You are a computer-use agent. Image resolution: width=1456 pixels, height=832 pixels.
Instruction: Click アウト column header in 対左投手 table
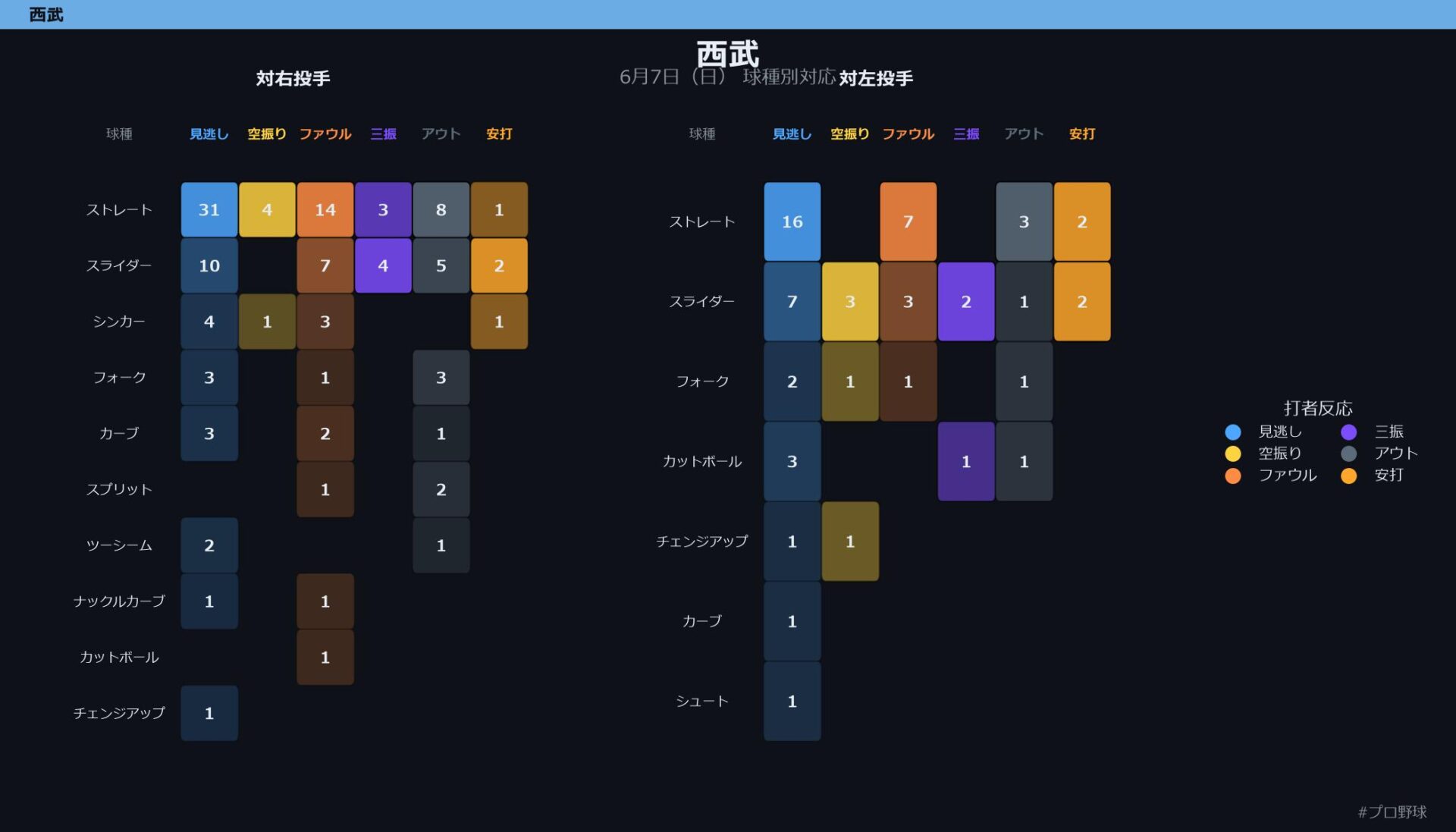[1024, 133]
